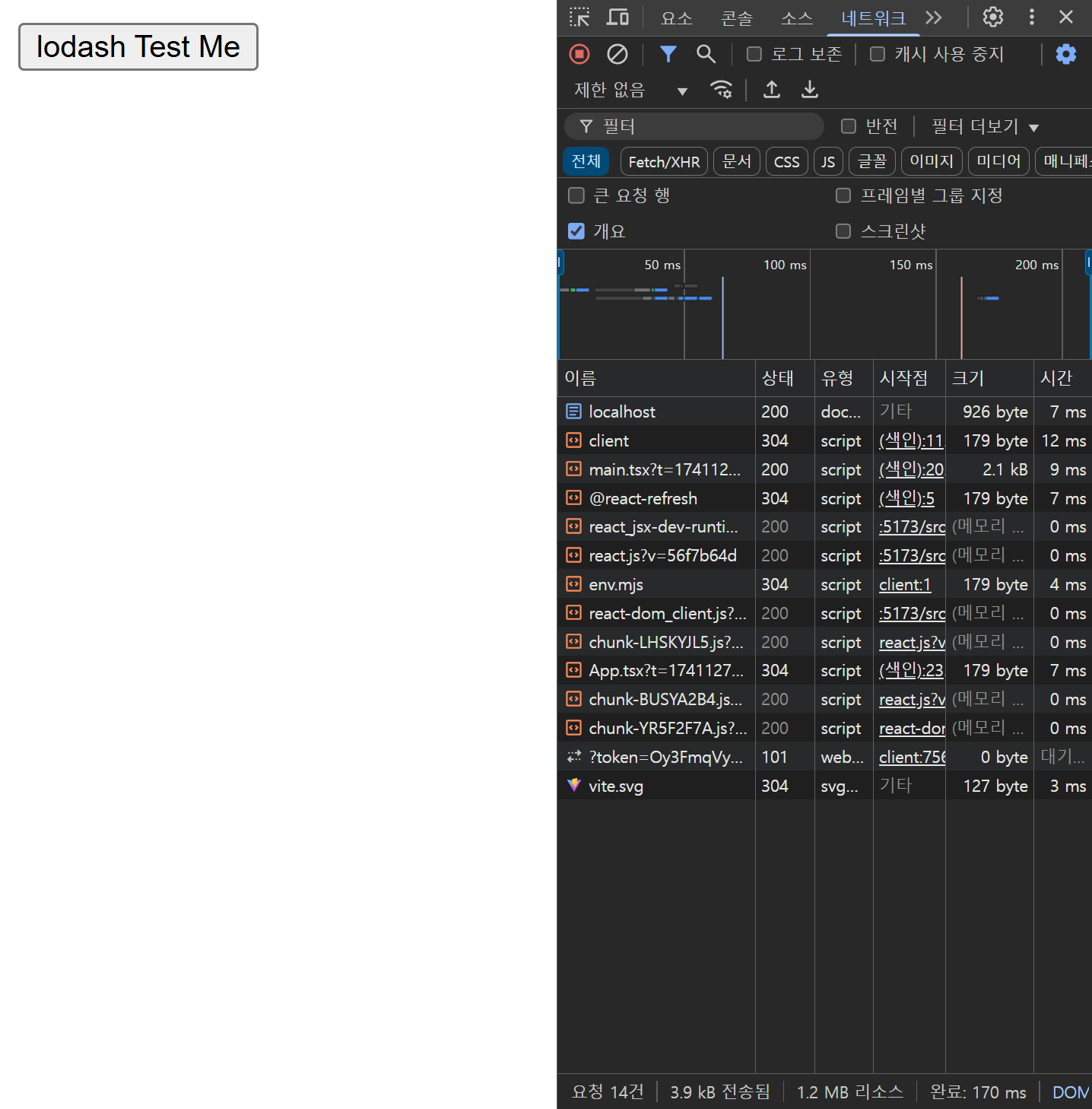Toggle the device toolbar icon
This screenshot has width=1092, height=1109.
[617, 17]
